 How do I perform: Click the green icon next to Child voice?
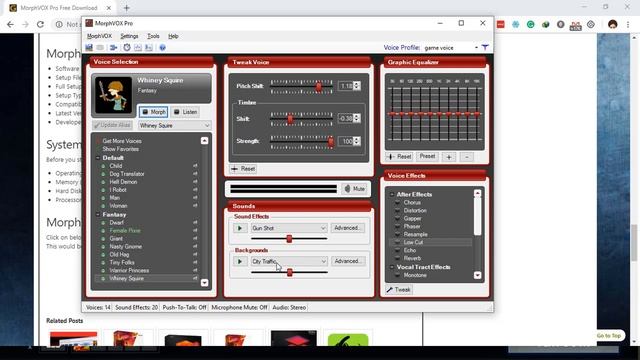point(103,166)
